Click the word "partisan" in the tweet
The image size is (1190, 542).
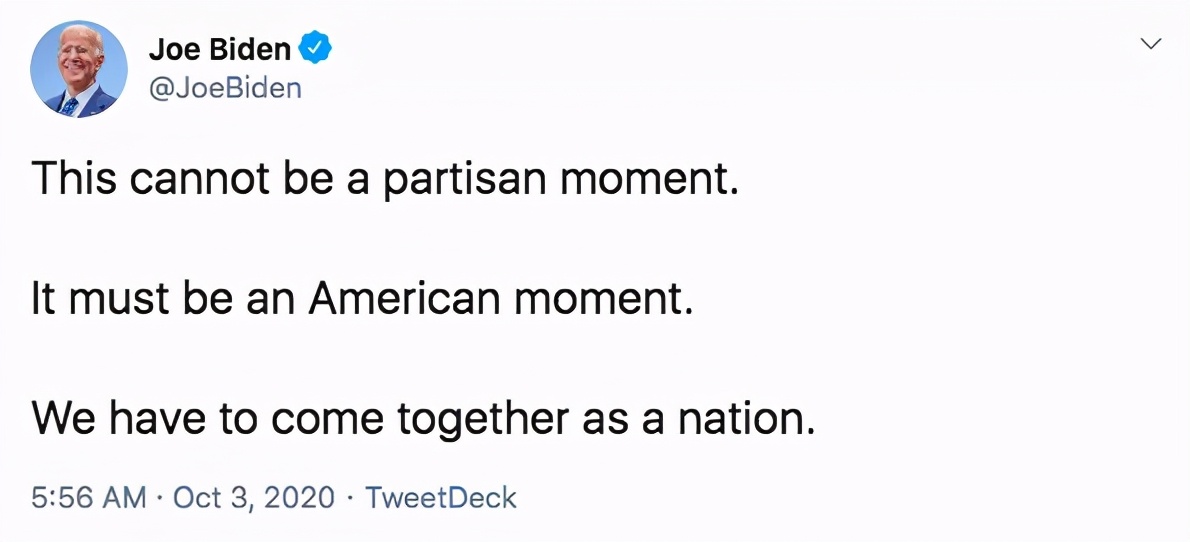[x=466, y=178]
